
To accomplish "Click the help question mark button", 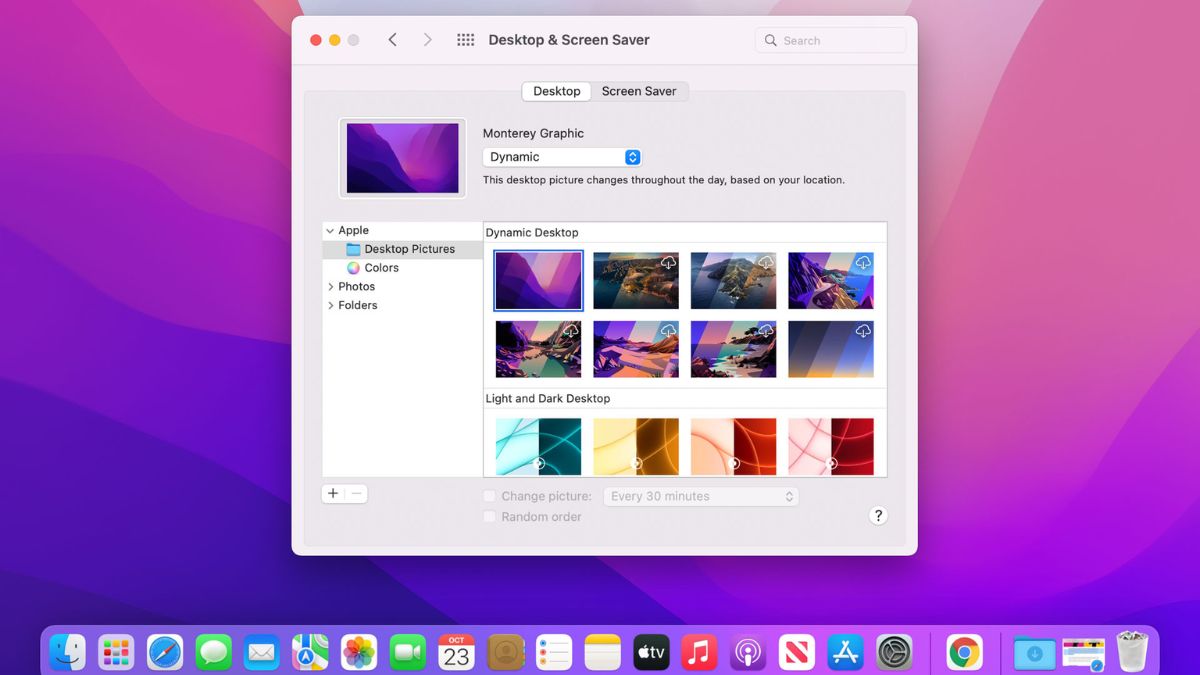I will [878, 515].
